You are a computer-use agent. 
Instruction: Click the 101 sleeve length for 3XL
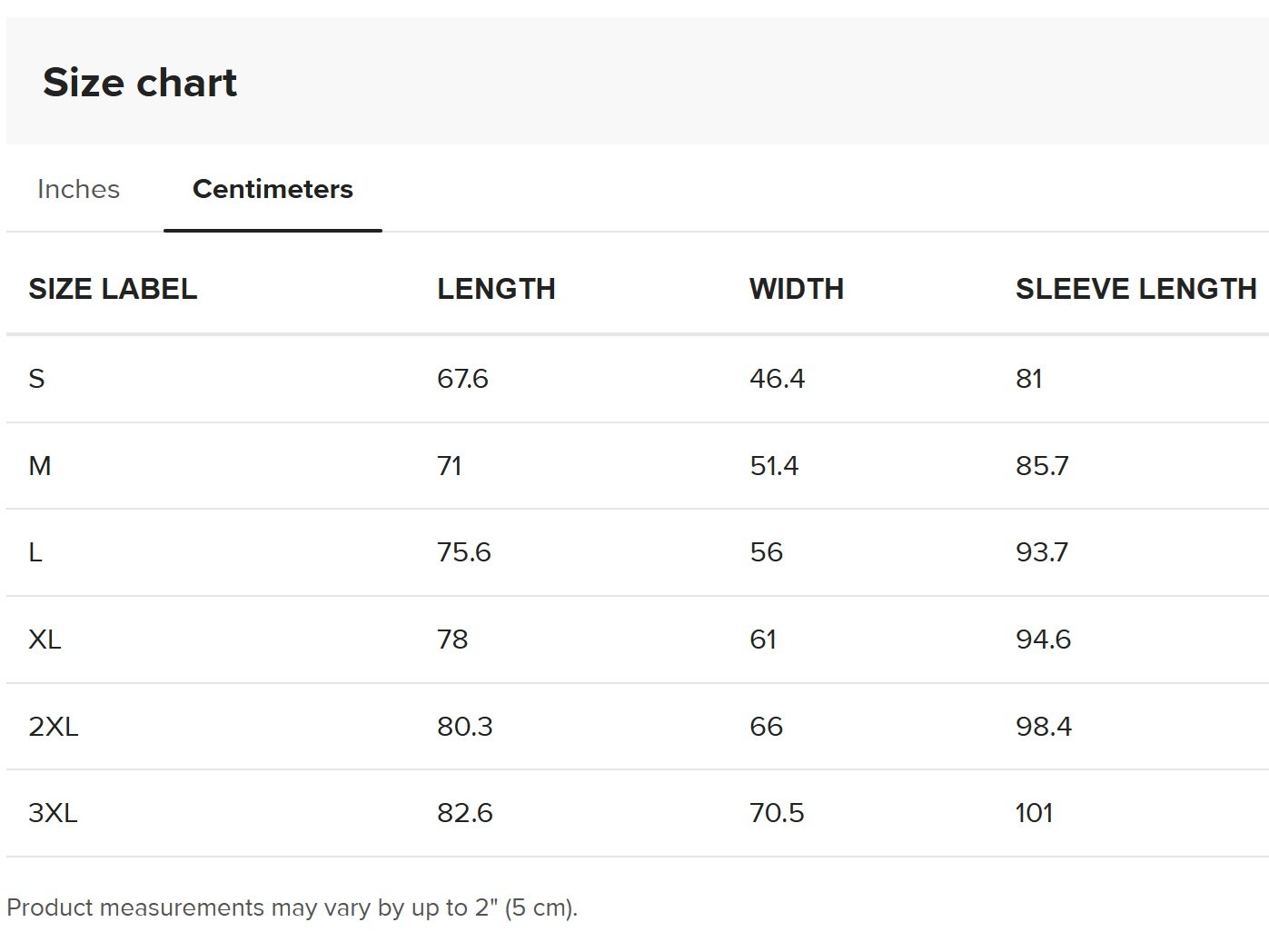coord(1035,813)
